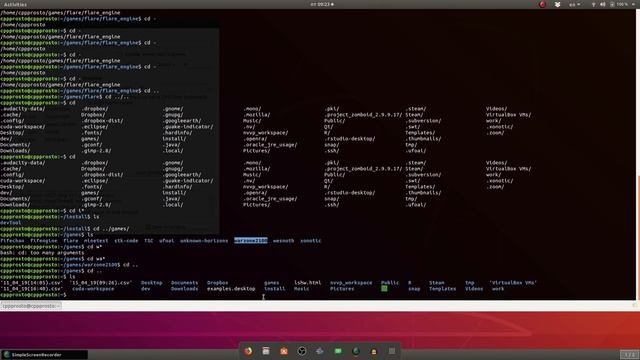Open the battery indicator showing 100%

[x=619, y=4]
